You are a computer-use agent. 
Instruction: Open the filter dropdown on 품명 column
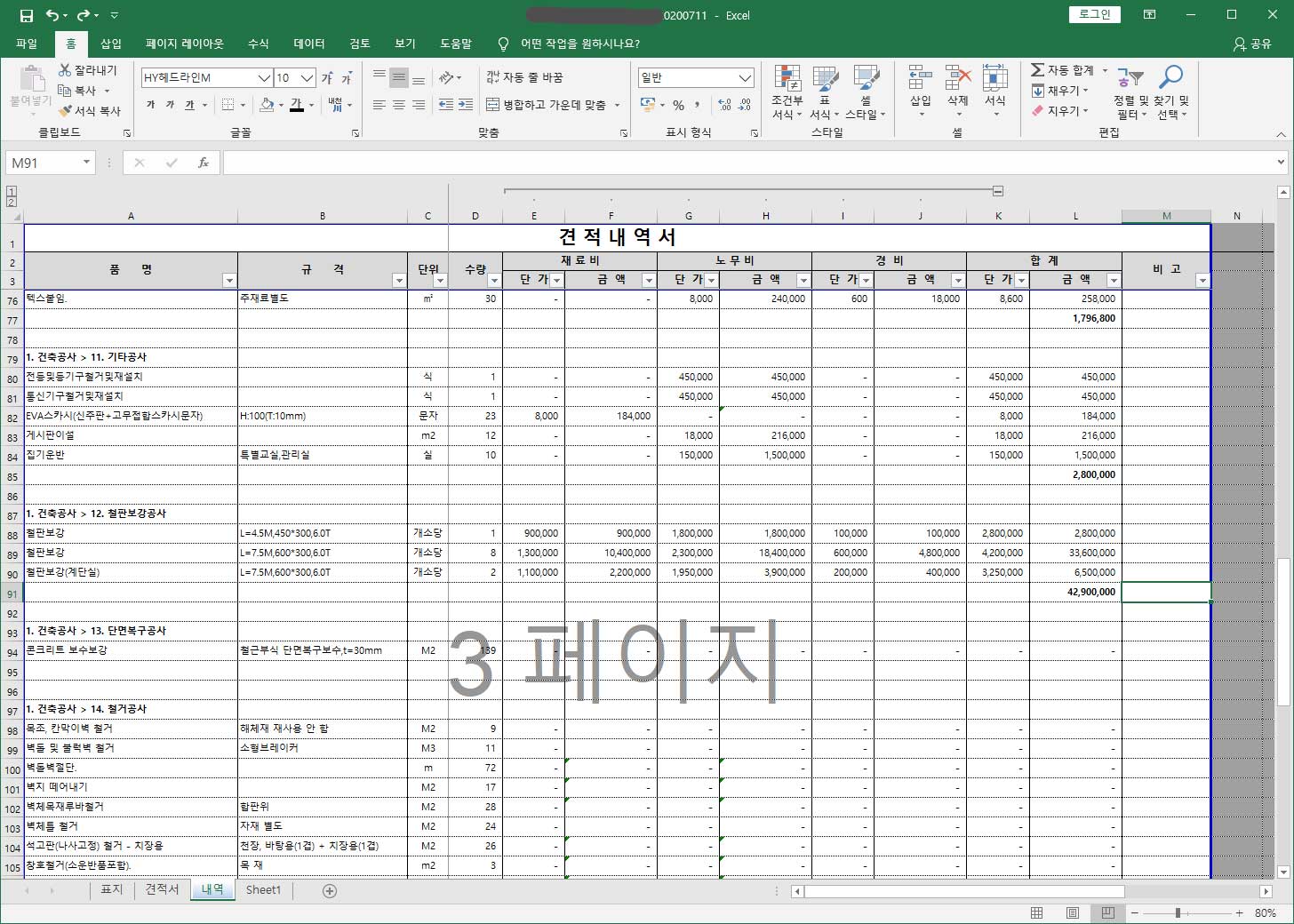228,279
